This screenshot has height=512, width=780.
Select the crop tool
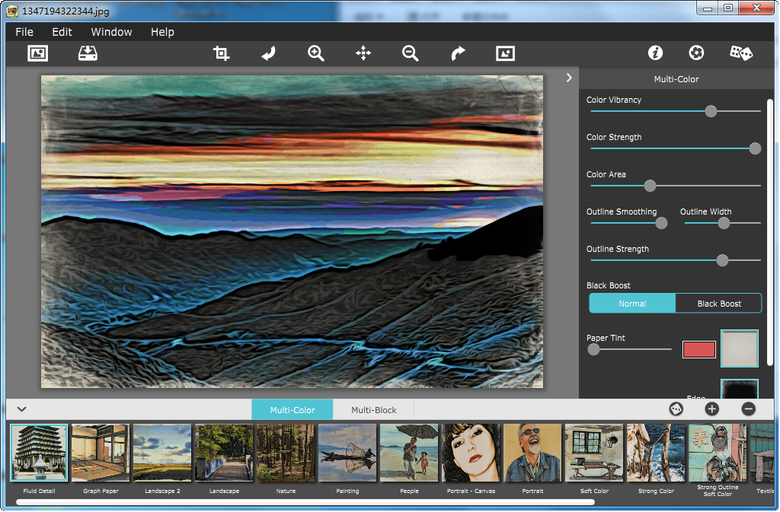pyautogui.click(x=221, y=54)
